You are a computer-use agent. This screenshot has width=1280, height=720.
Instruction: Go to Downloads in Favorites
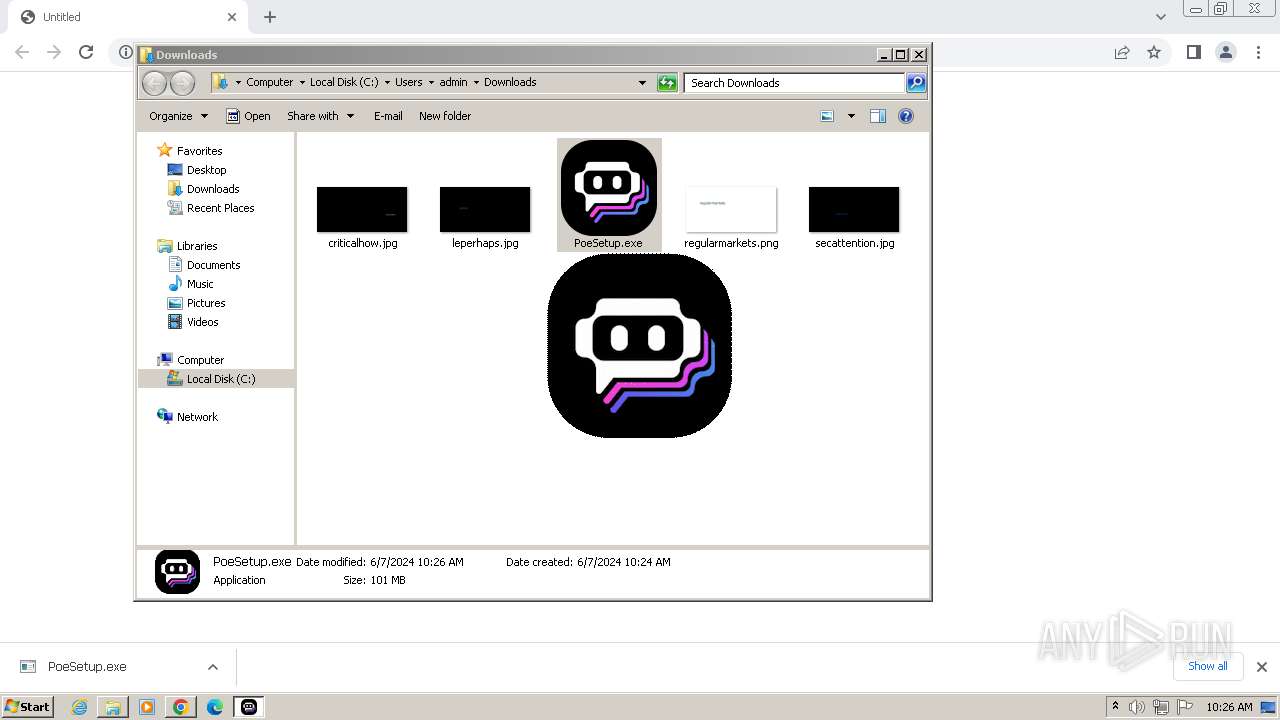(x=213, y=189)
